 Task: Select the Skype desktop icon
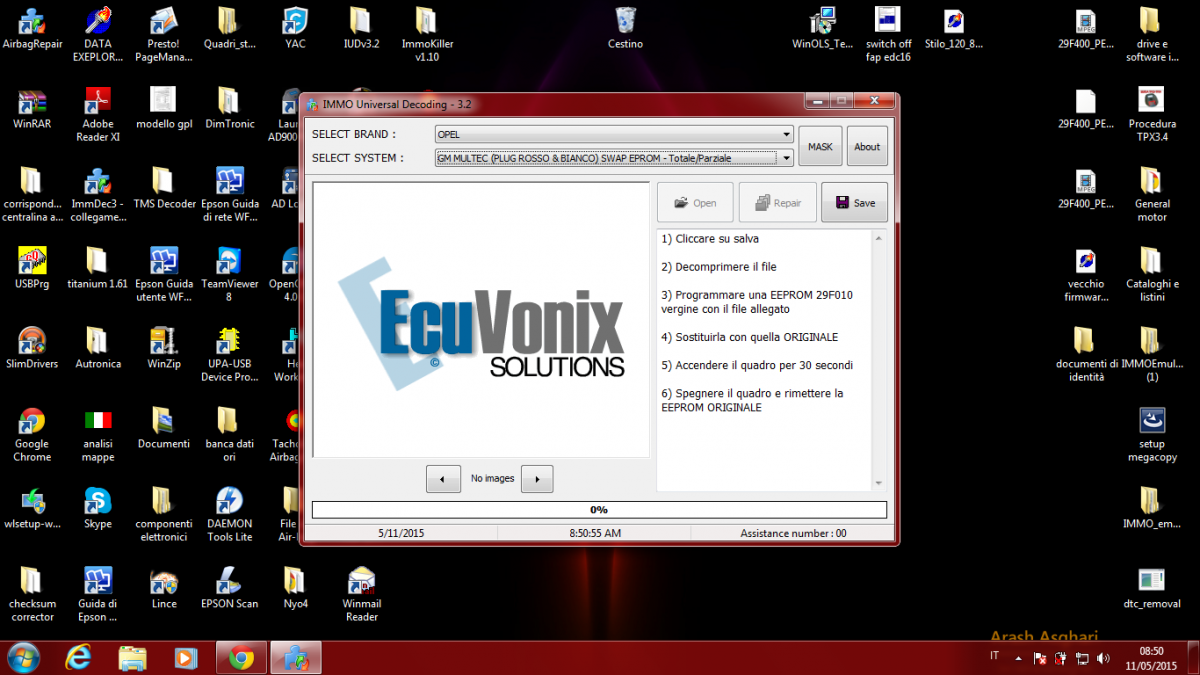click(98, 509)
